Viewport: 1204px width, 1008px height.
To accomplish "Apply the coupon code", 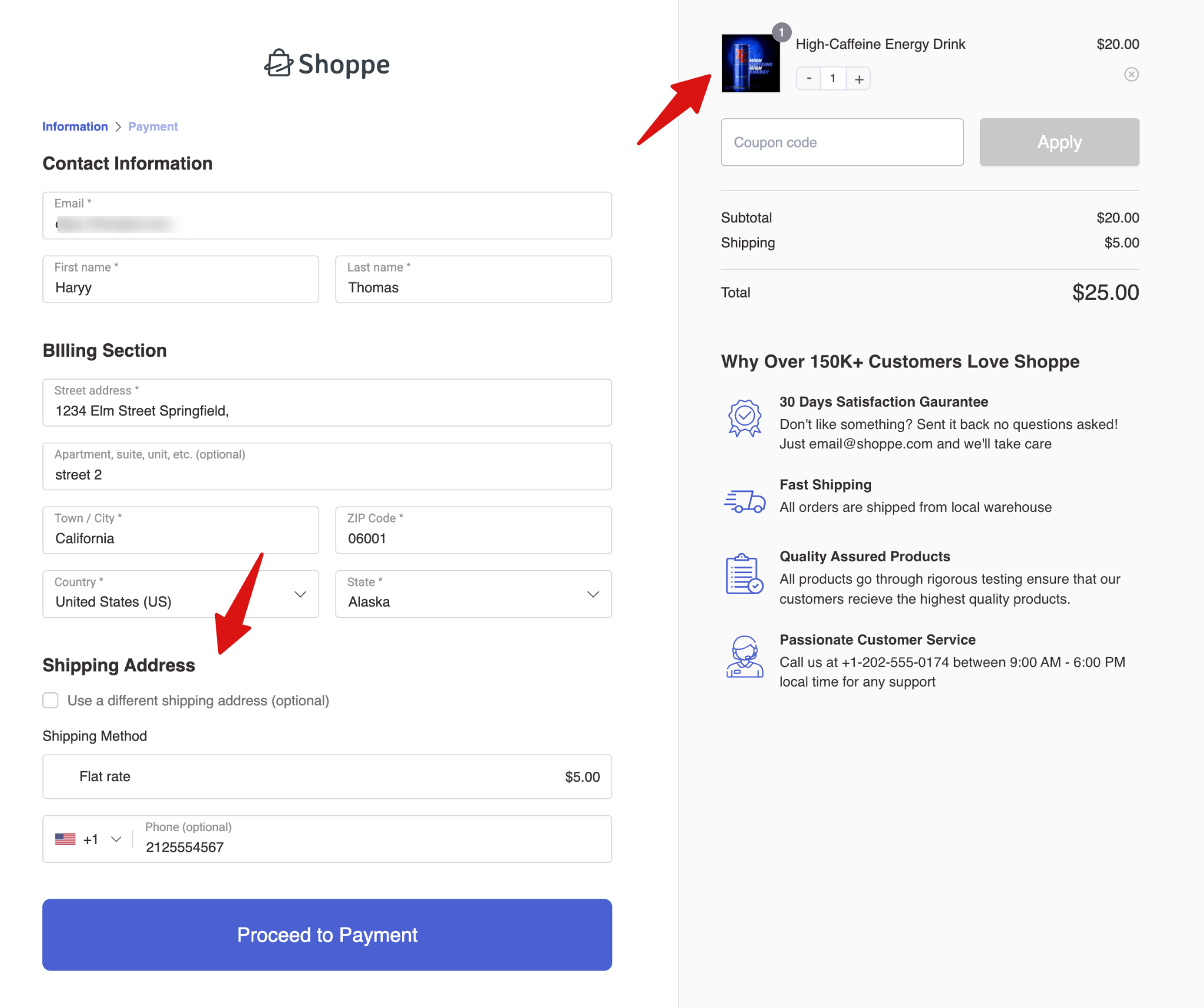I will 1059,142.
